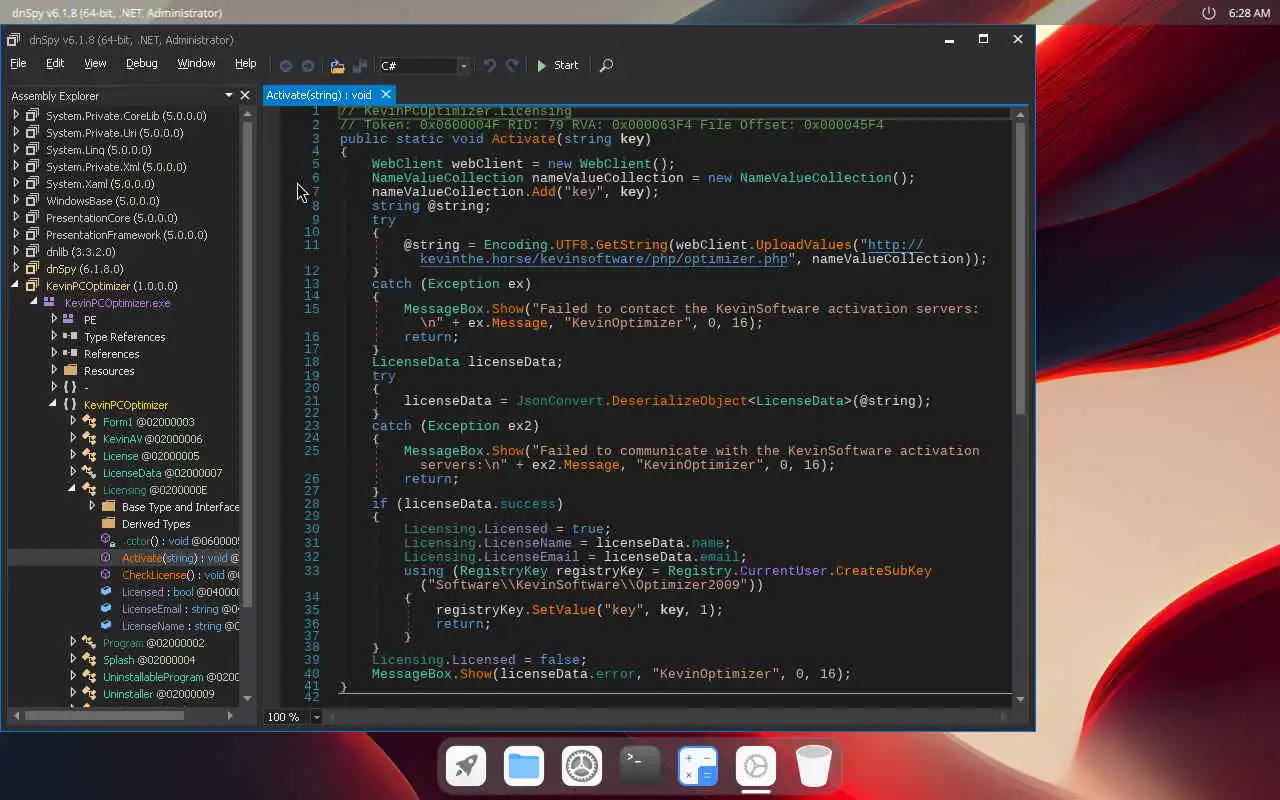Click the KevinAV class icon
Screen dimensions: 1280x800
tap(89, 439)
